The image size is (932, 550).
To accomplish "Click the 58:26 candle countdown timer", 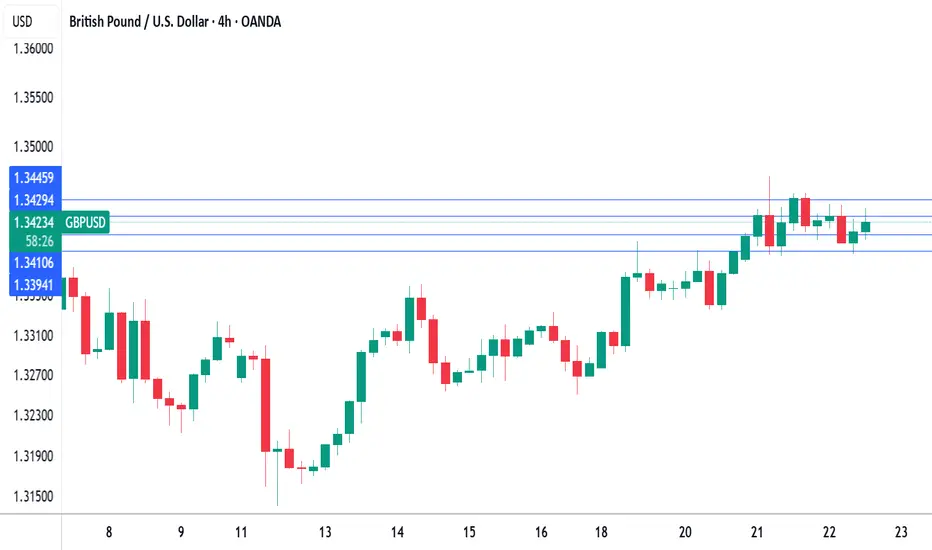I will [x=39, y=241].
